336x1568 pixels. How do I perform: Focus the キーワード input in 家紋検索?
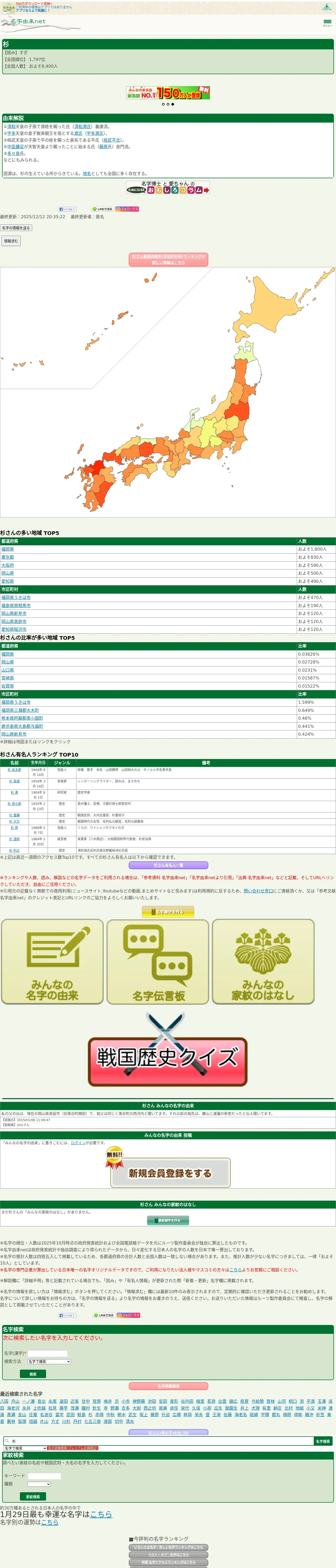click(x=44, y=1476)
